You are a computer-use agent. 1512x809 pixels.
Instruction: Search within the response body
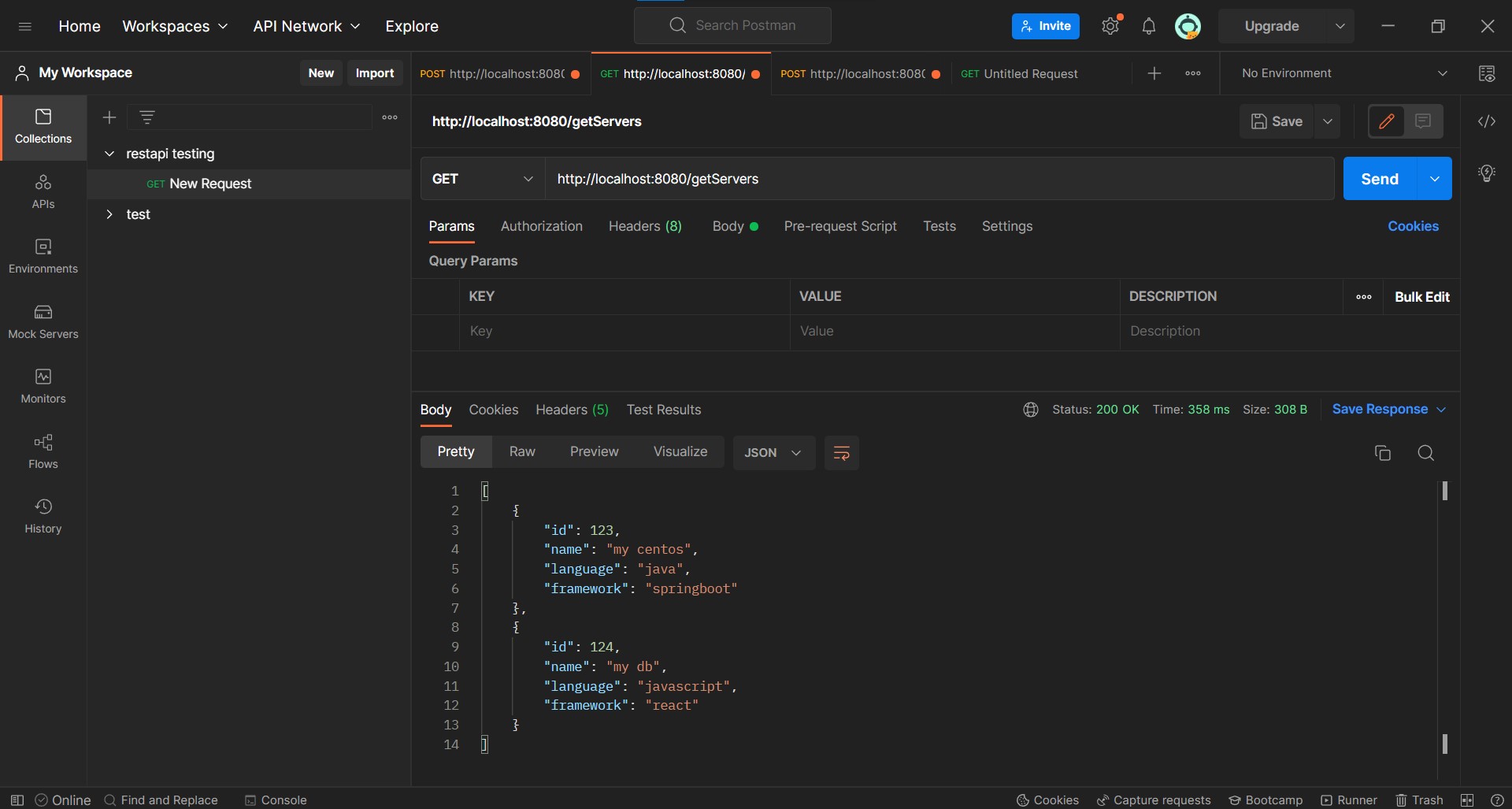[x=1425, y=453]
